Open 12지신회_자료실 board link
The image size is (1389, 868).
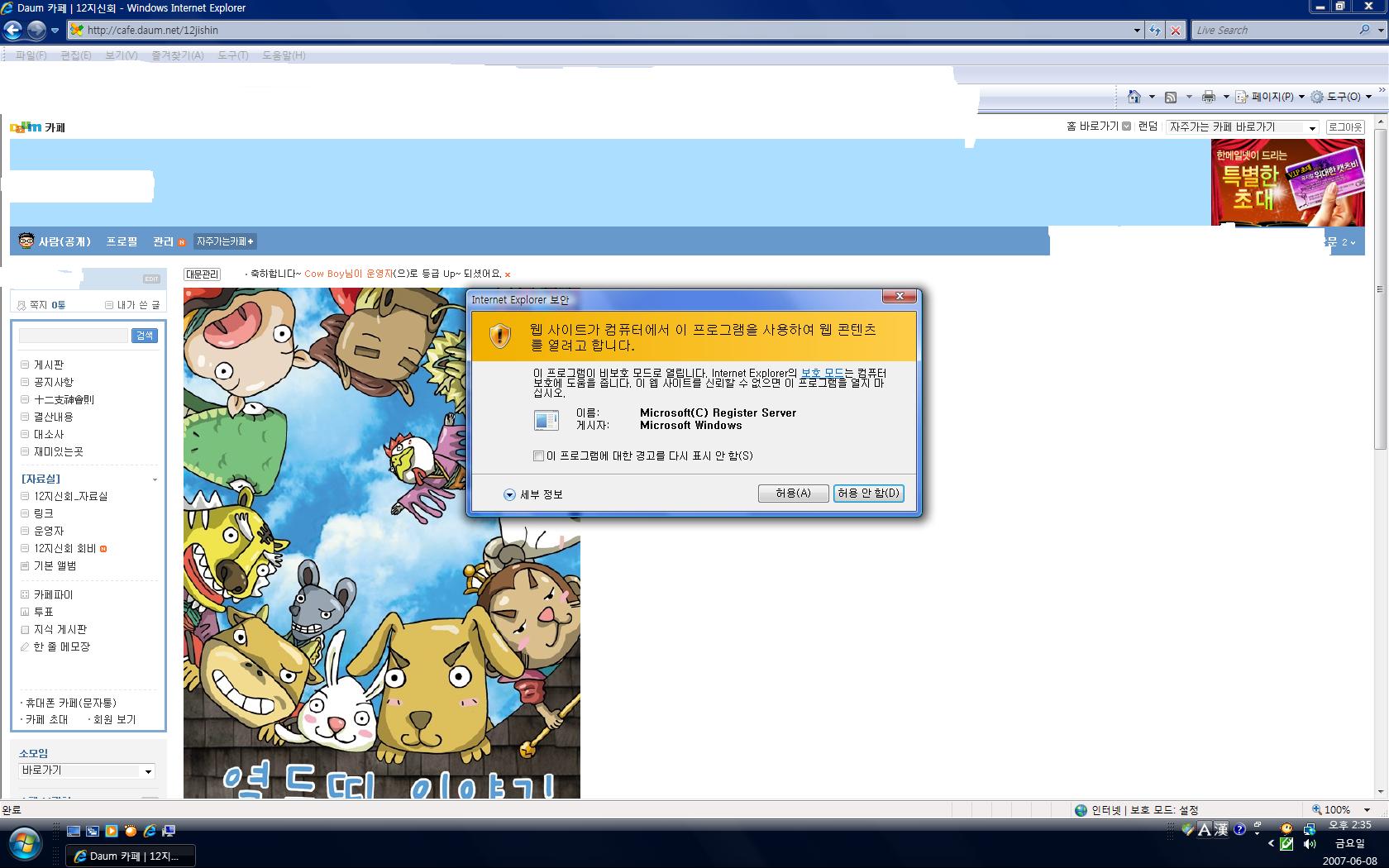(x=70, y=496)
